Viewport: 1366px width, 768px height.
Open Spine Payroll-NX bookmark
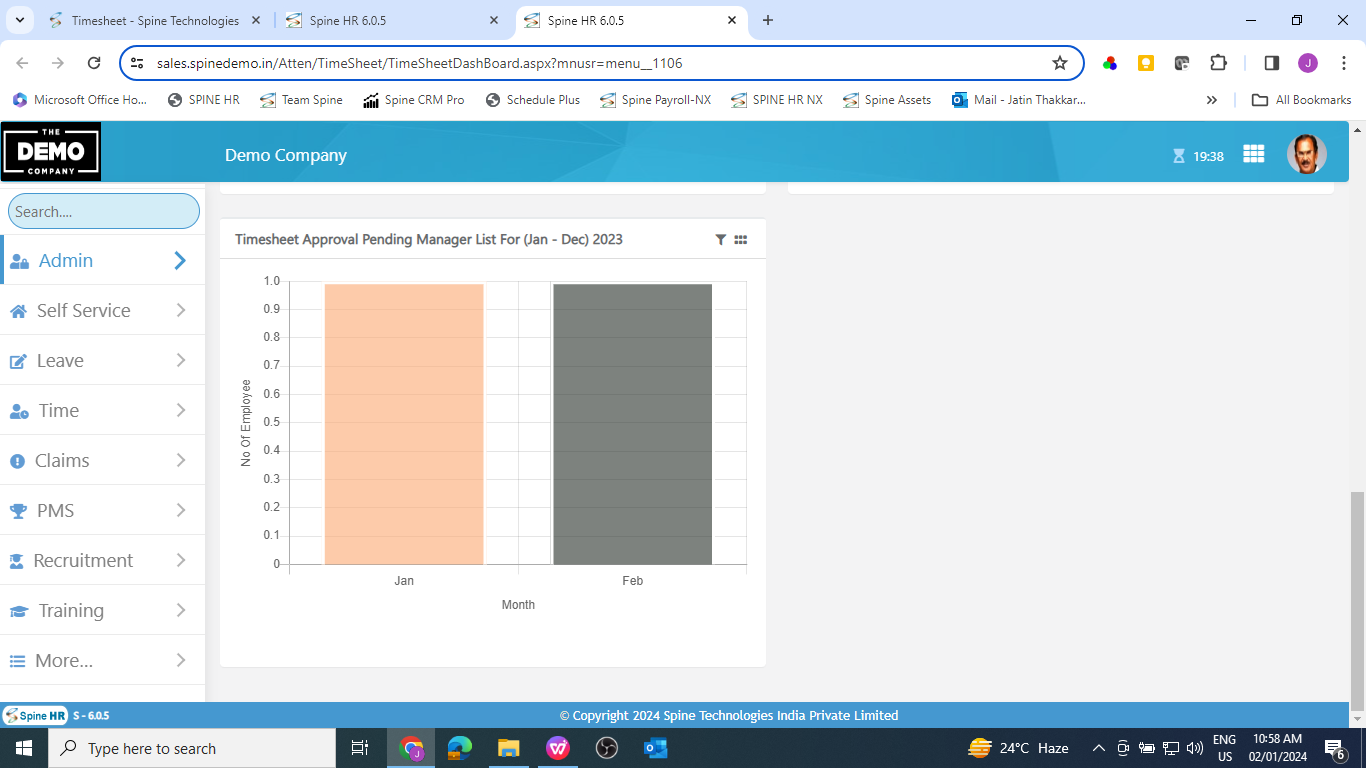(x=655, y=100)
